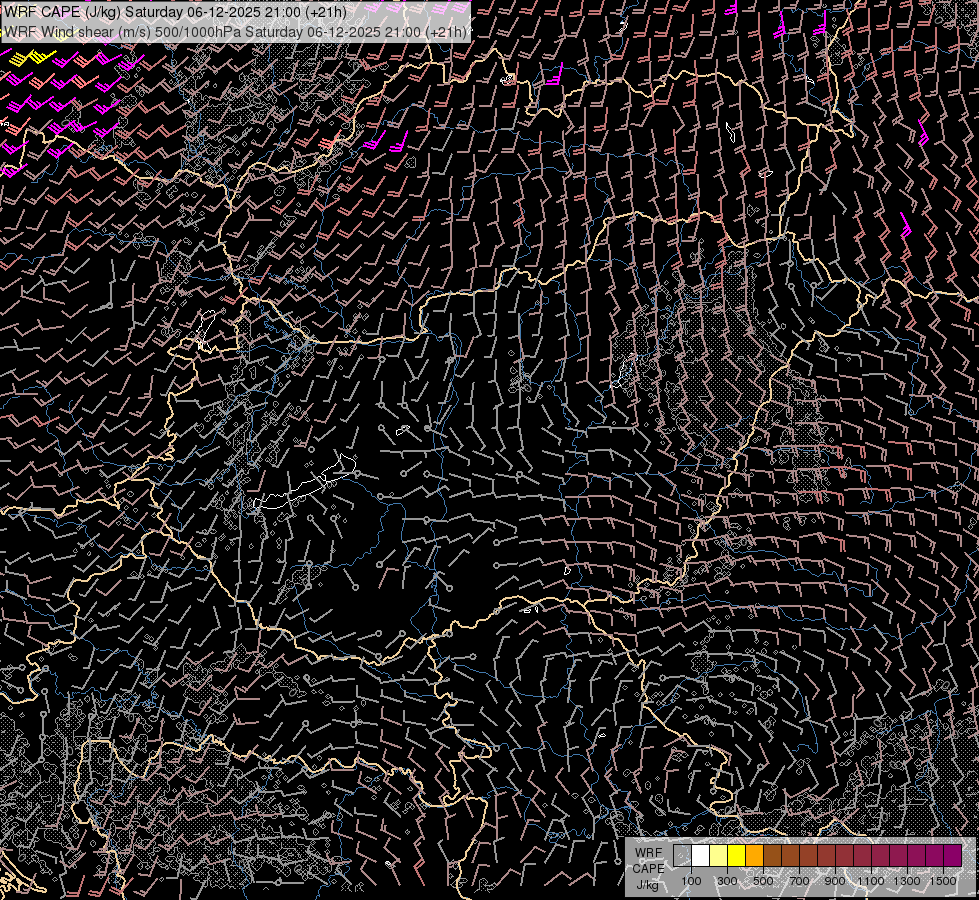Click the yellow wind barbs near top-left
This screenshot has height=900, width=979.
point(31,57)
